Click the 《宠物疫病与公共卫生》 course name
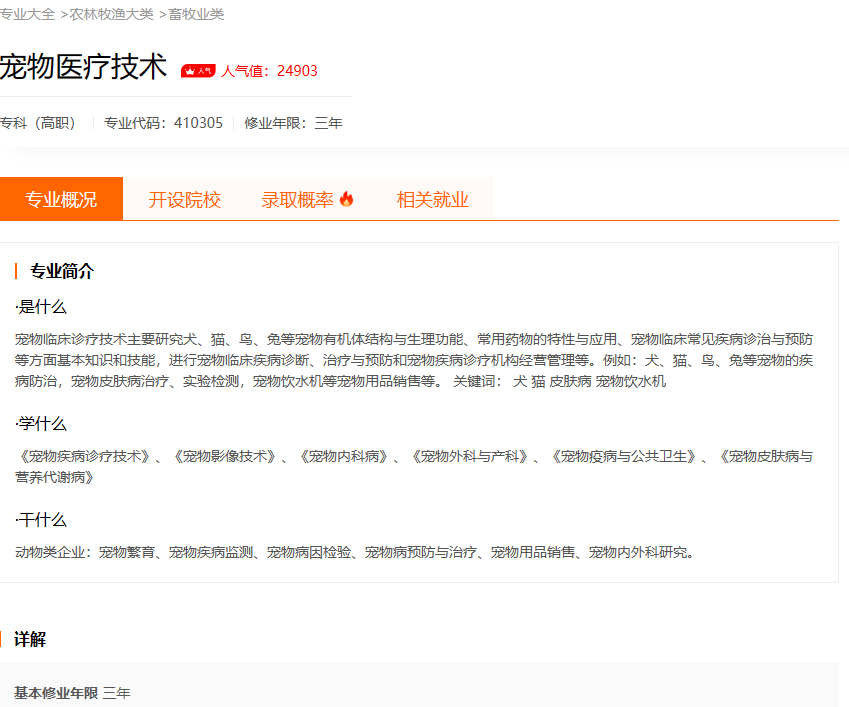Viewport: 849px width, 707px height. [624, 456]
